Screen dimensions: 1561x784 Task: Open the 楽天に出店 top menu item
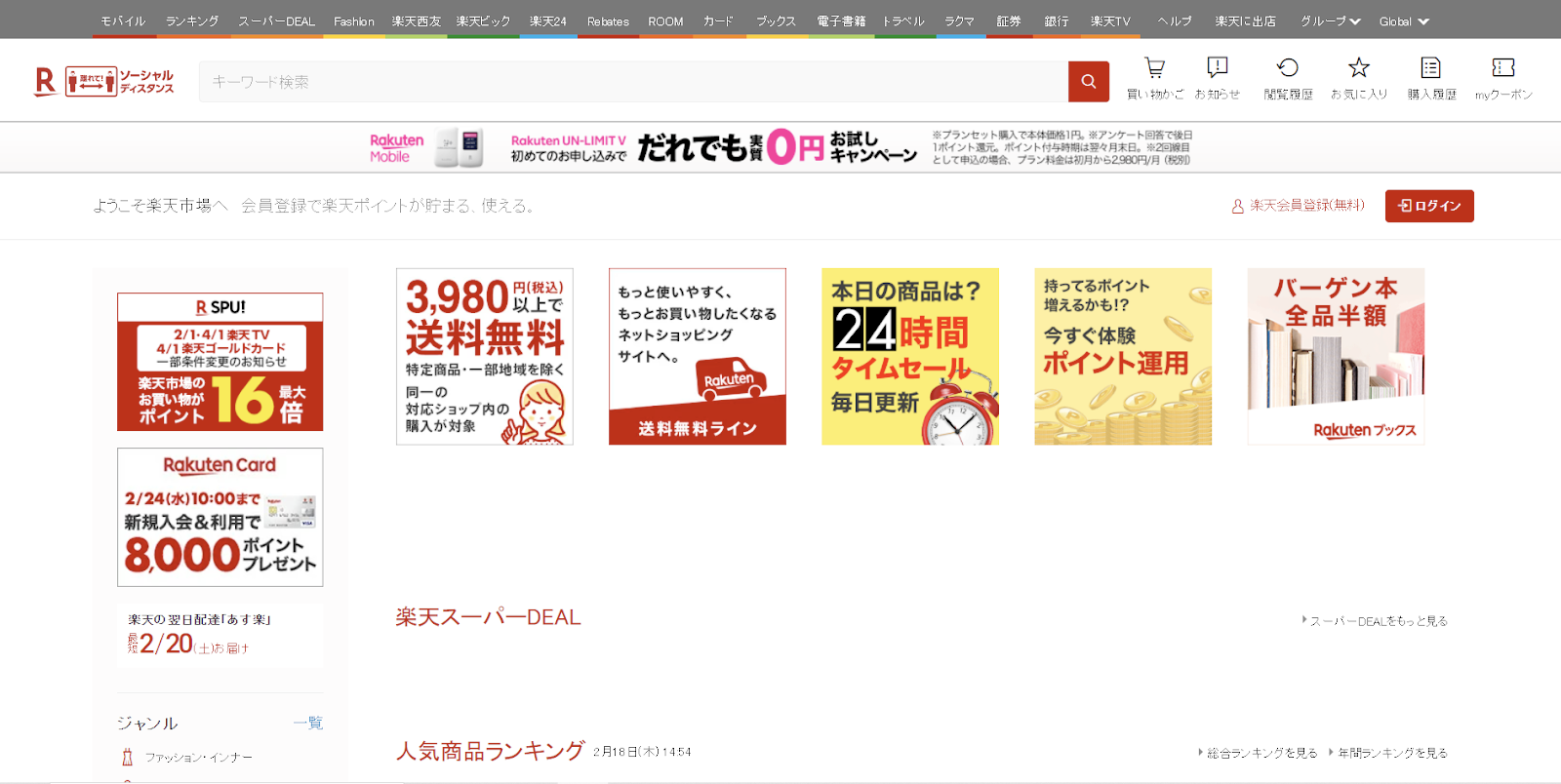(x=1246, y=20)
